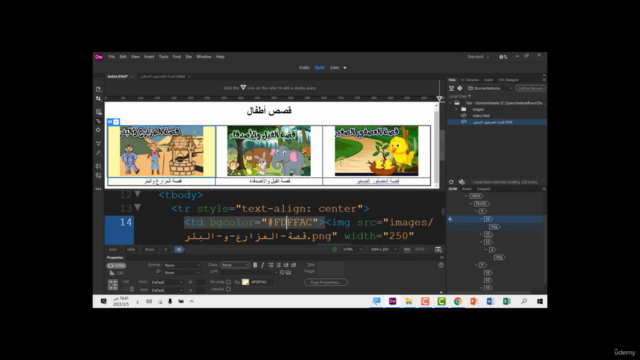The height and width of the screenshot is (360, 640).
Task: Expand the images folder
Action: tap(456, 109)
